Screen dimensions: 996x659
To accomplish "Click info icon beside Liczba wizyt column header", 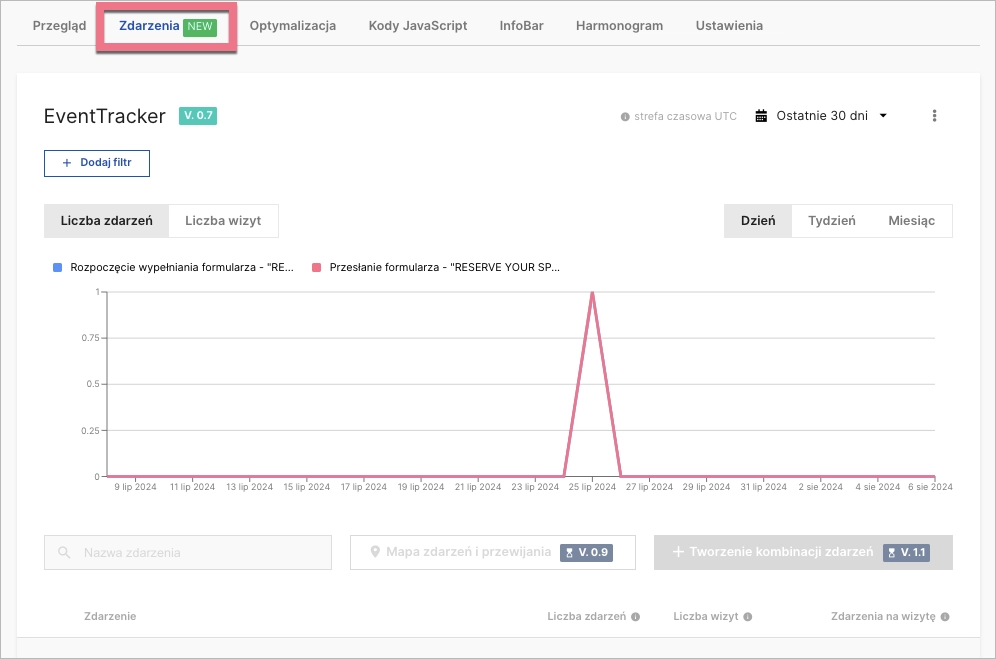I will [747, 617].
